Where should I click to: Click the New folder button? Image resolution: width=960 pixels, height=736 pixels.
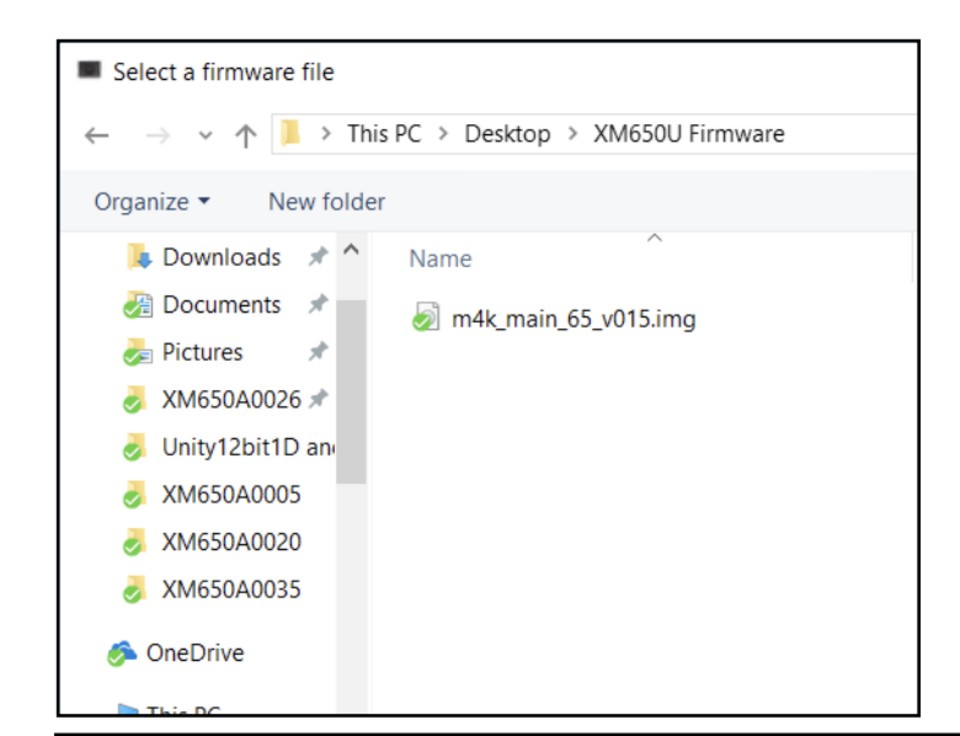click(x=326, y=202)
